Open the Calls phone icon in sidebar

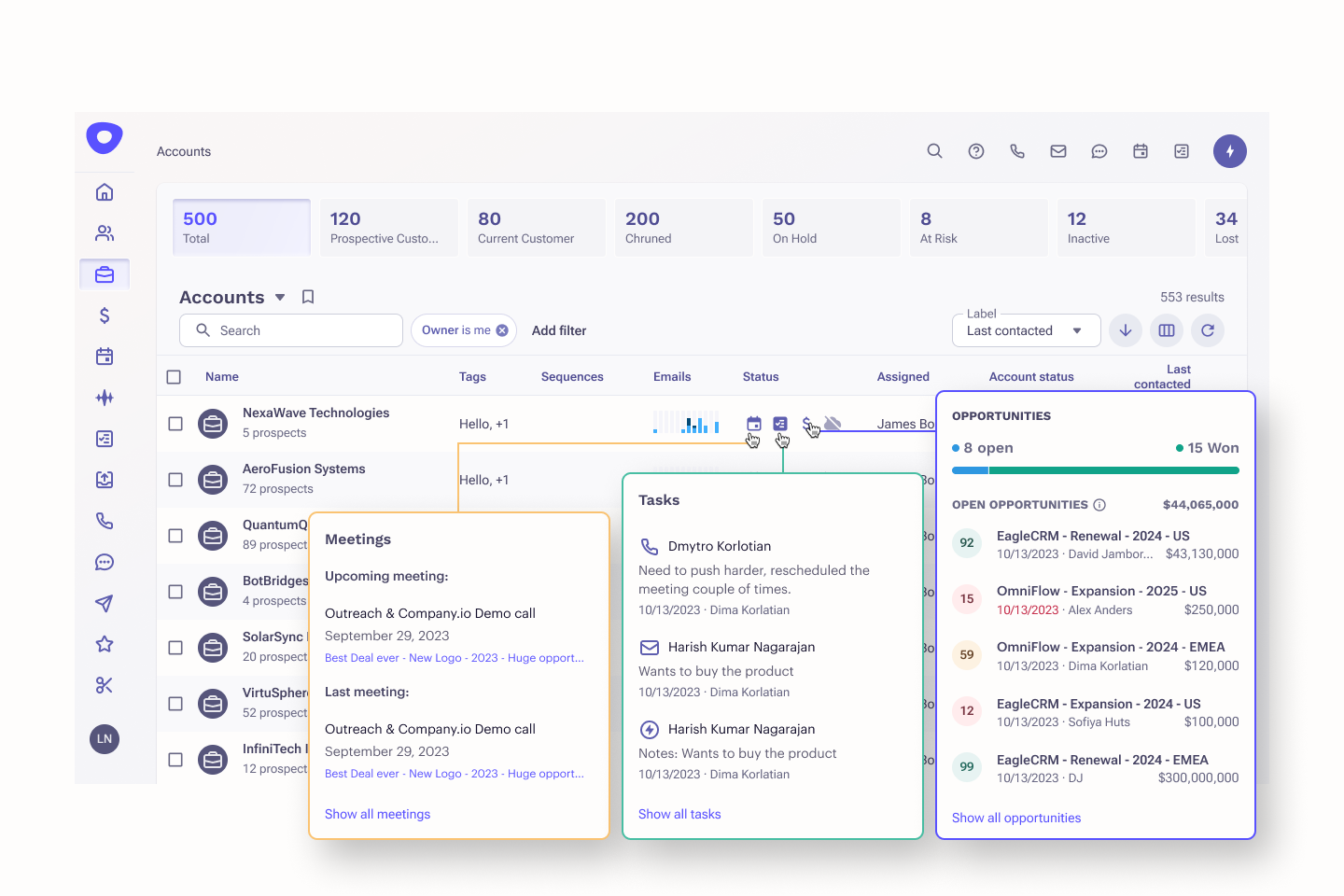tap(105, 521)
